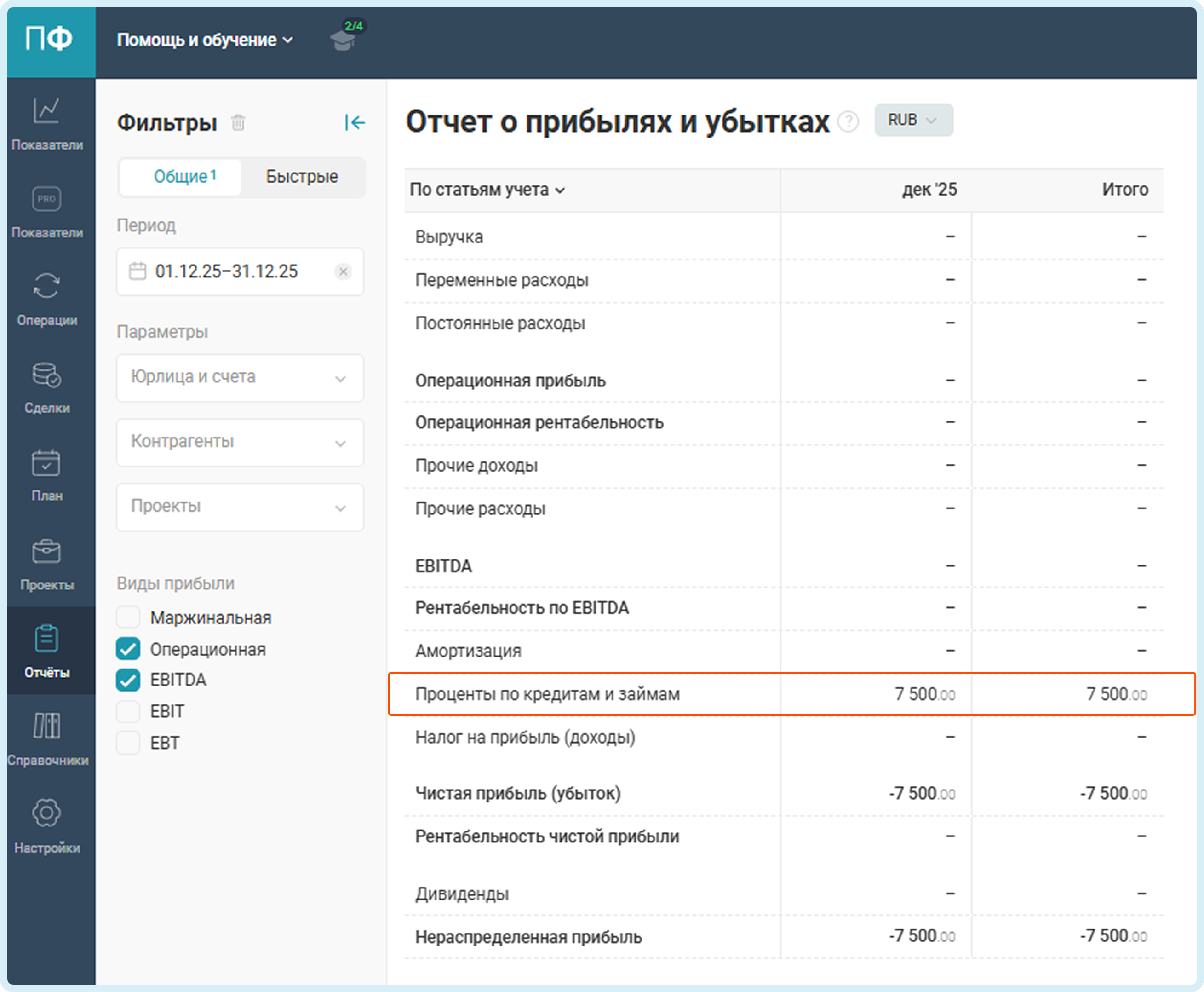Screen dimensions: 1204x992
Task: Switch to the Быстрые filters tab
Action: tap(302, 177)
